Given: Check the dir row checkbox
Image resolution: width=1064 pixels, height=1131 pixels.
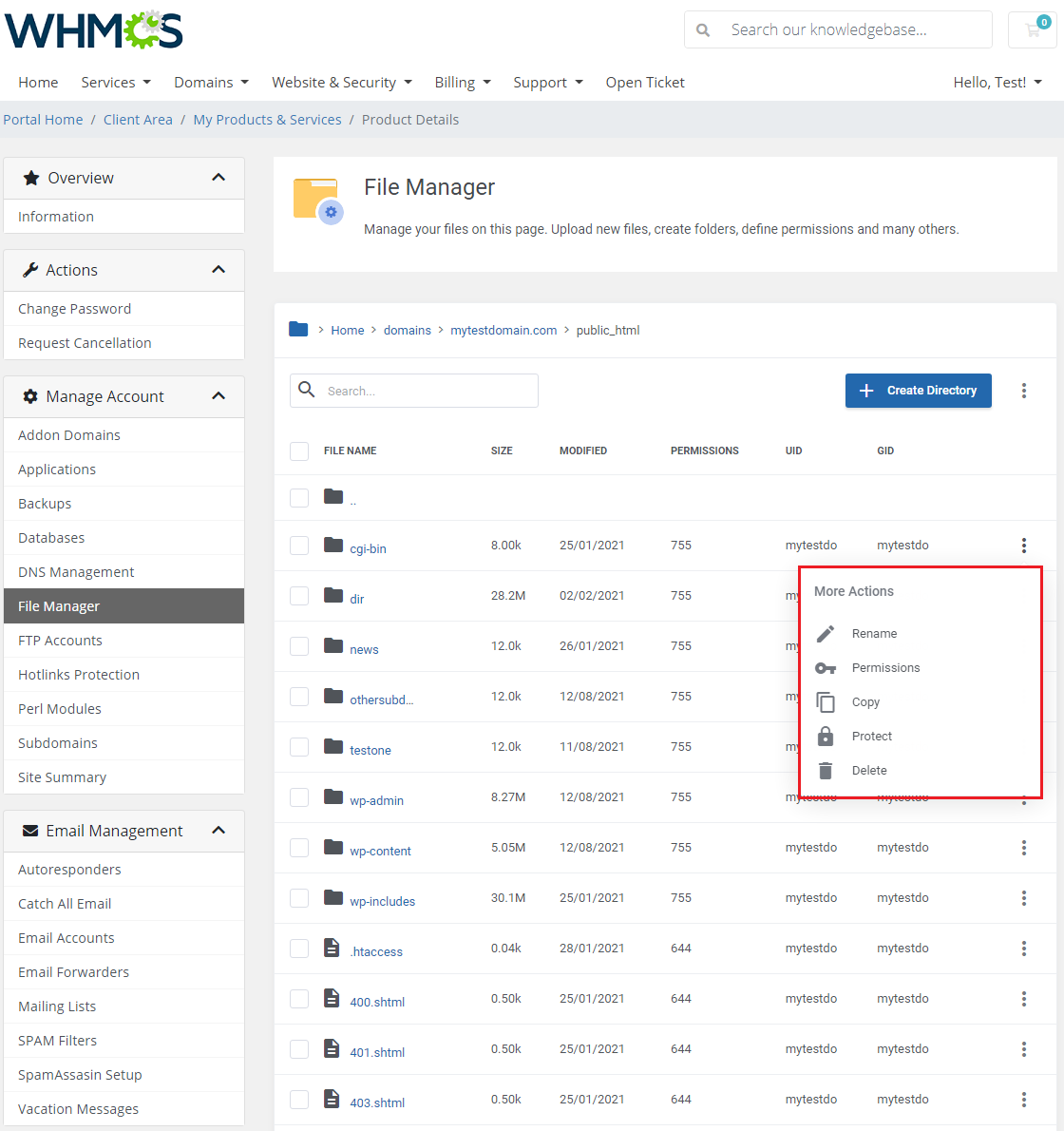Looking at the screenshot, I should click(299, 596).
